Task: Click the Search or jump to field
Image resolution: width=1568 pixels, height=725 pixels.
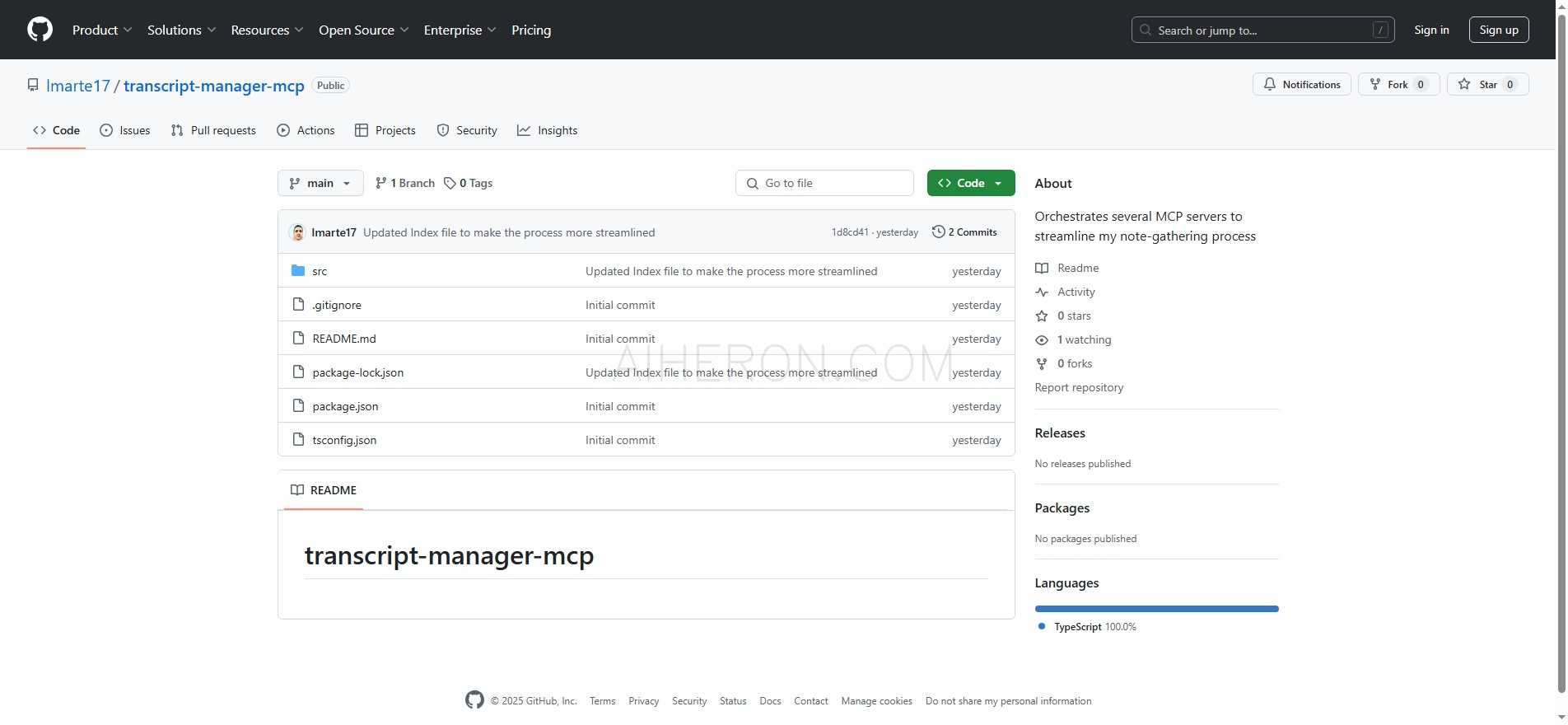Action: click(1262, 30)
